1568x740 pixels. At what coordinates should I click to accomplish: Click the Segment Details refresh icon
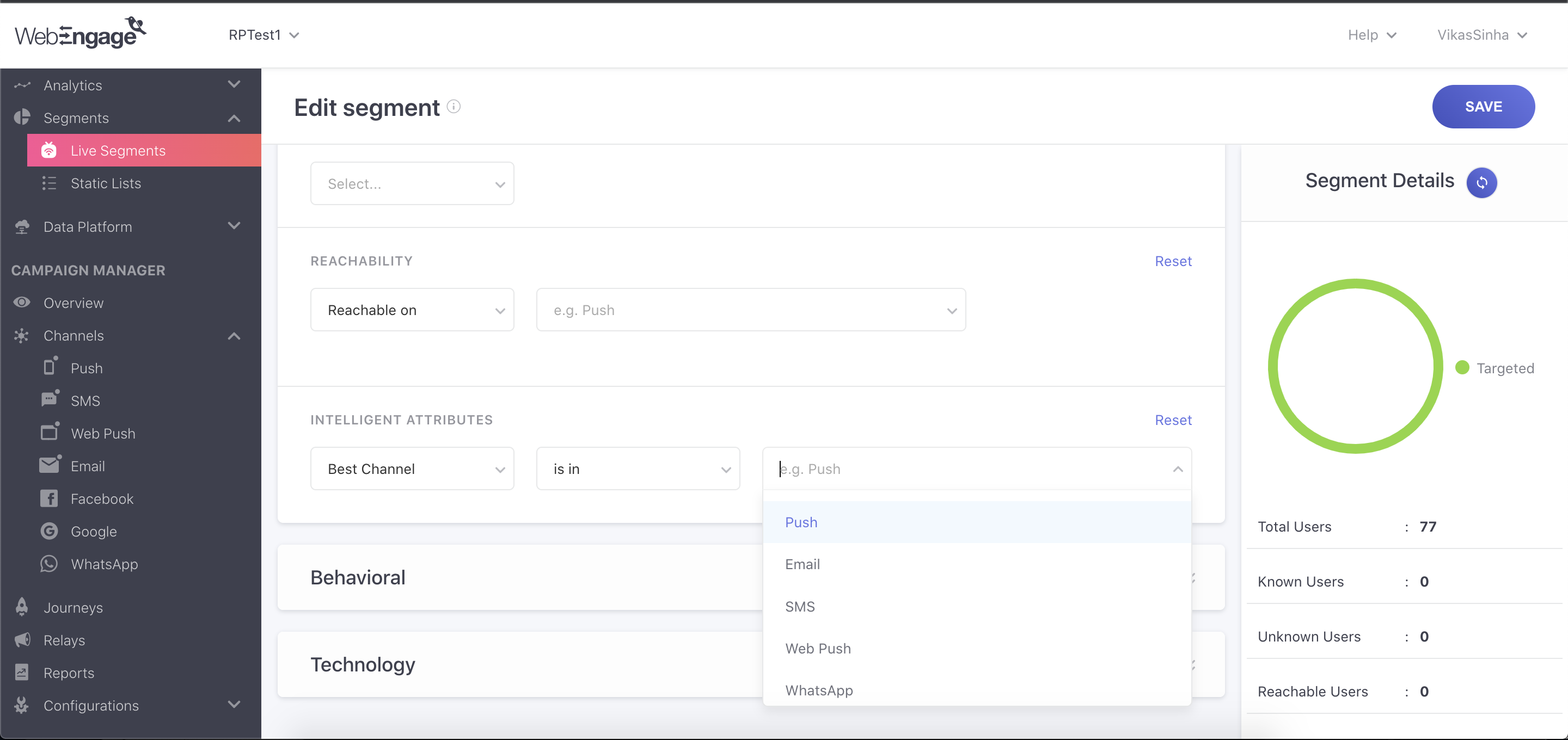1481,182
